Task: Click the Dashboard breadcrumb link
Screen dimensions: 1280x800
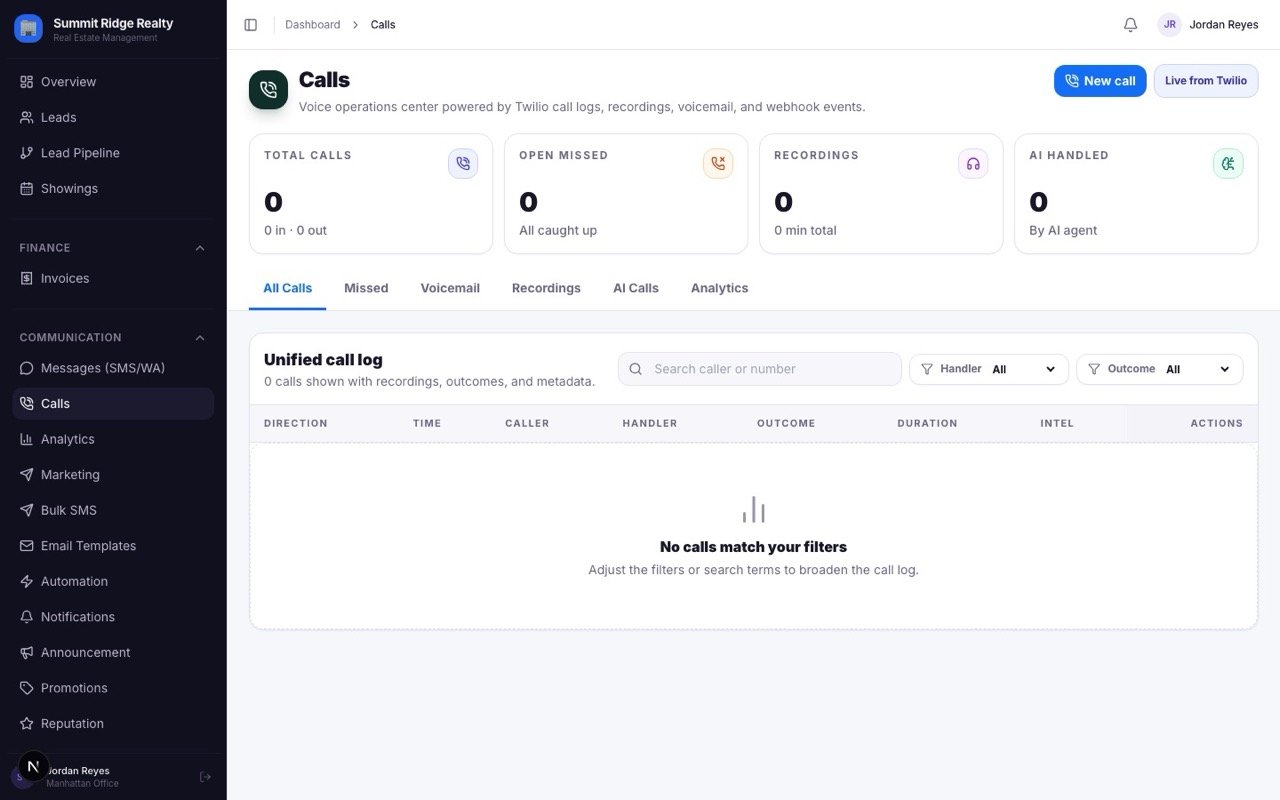Action: point(313,25)
